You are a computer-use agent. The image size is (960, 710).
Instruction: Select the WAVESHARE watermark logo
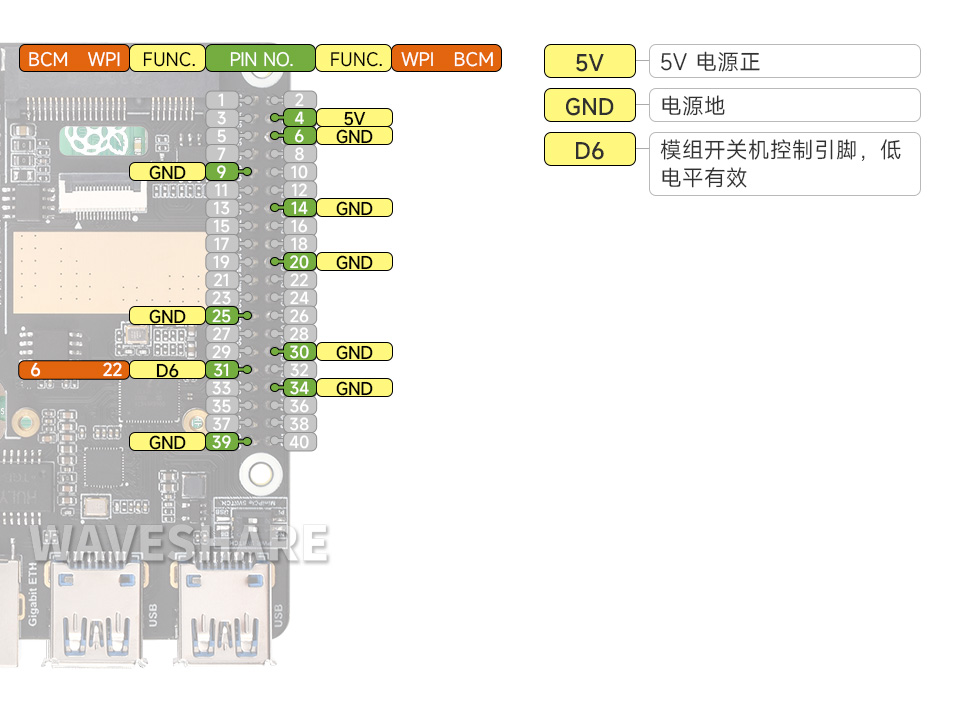180,543
